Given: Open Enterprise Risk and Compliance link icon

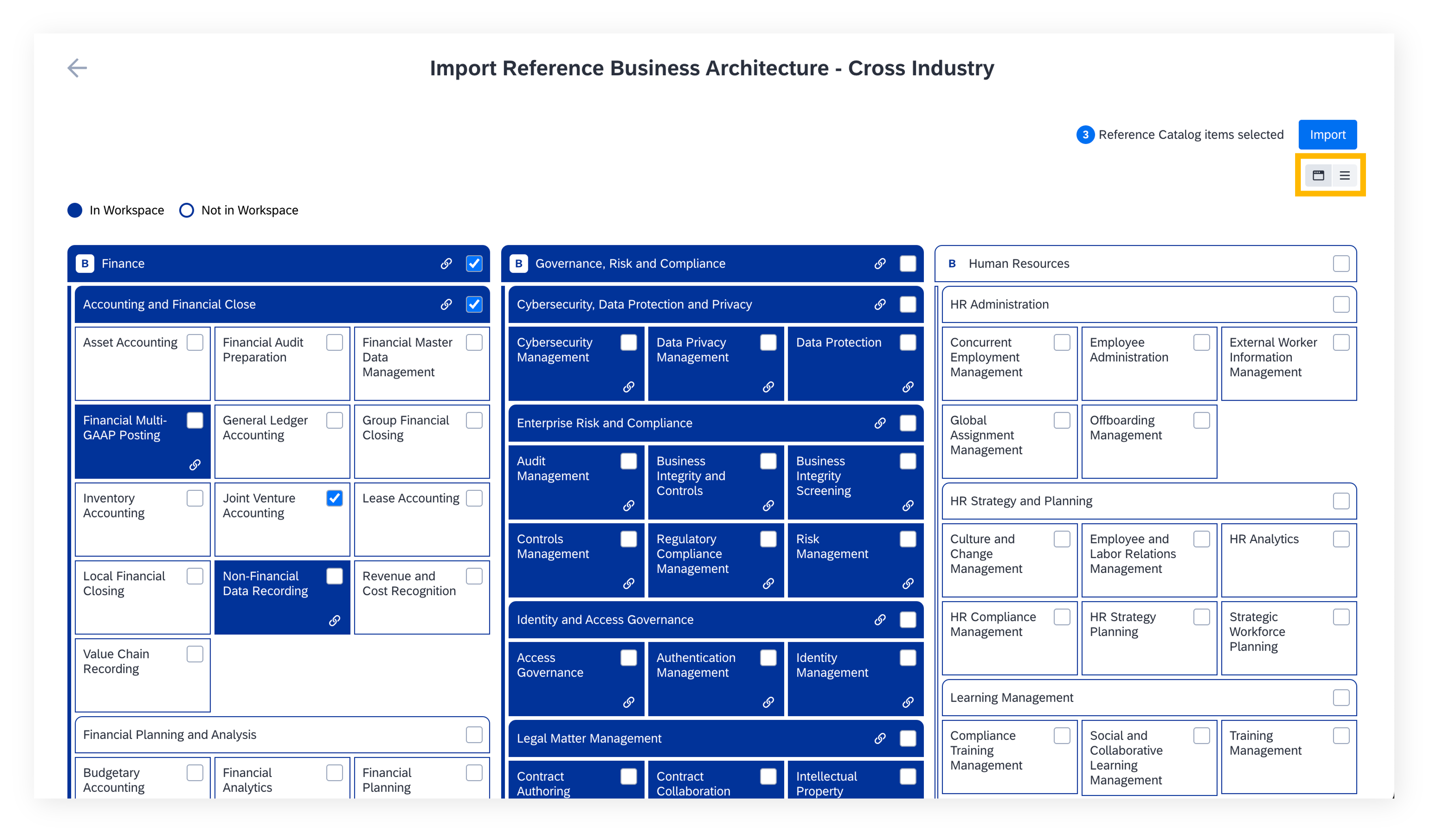Looking at the screenshot, I should pyautogui.click(x=880, y=423).
